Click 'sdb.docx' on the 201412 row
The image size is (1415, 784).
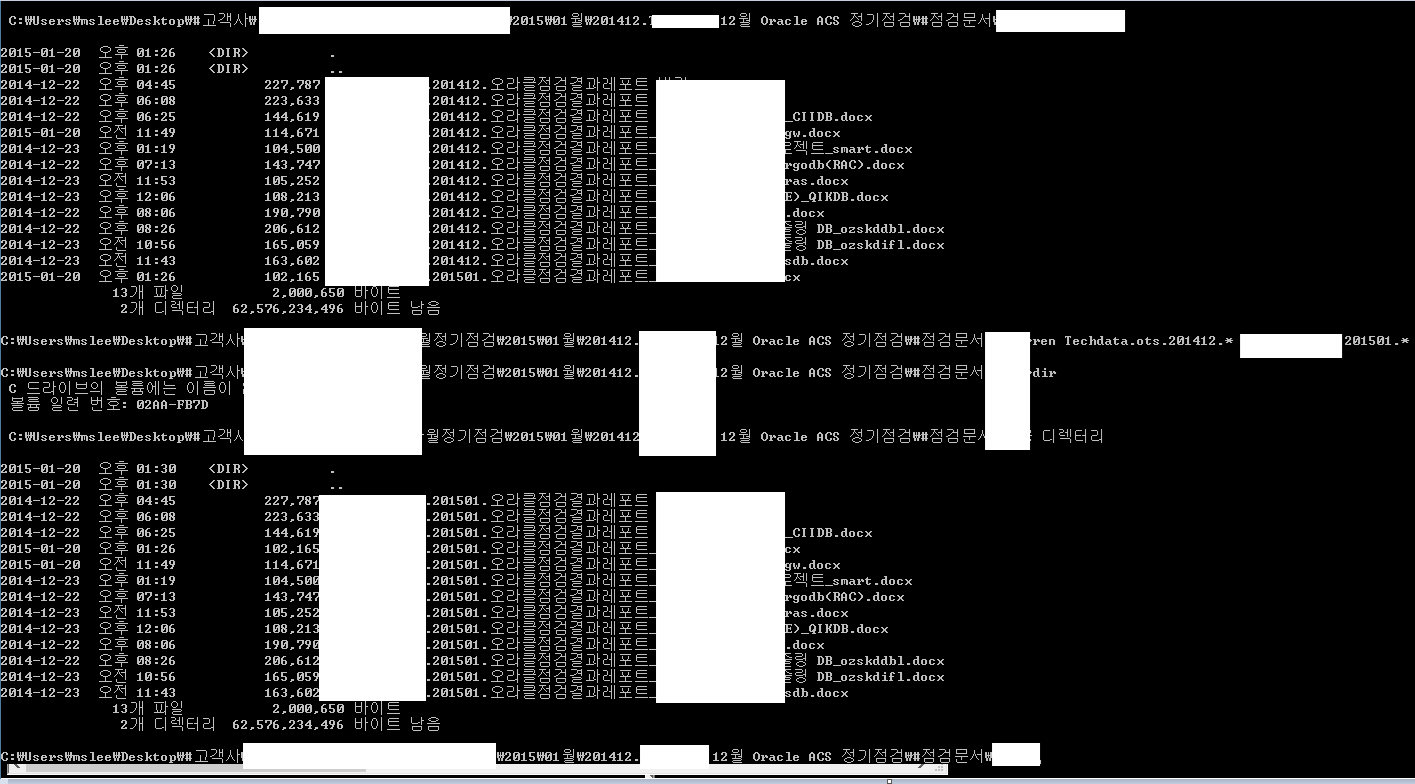coord(817,261)
